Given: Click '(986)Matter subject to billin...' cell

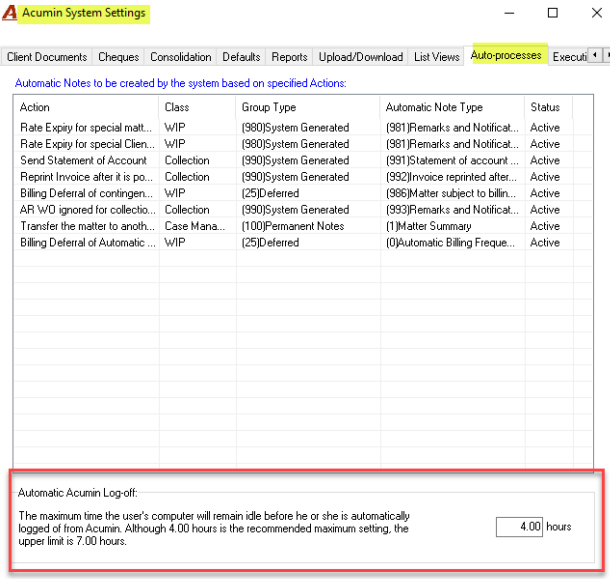Looking at the screenshot, I should (x=450, y=193).
